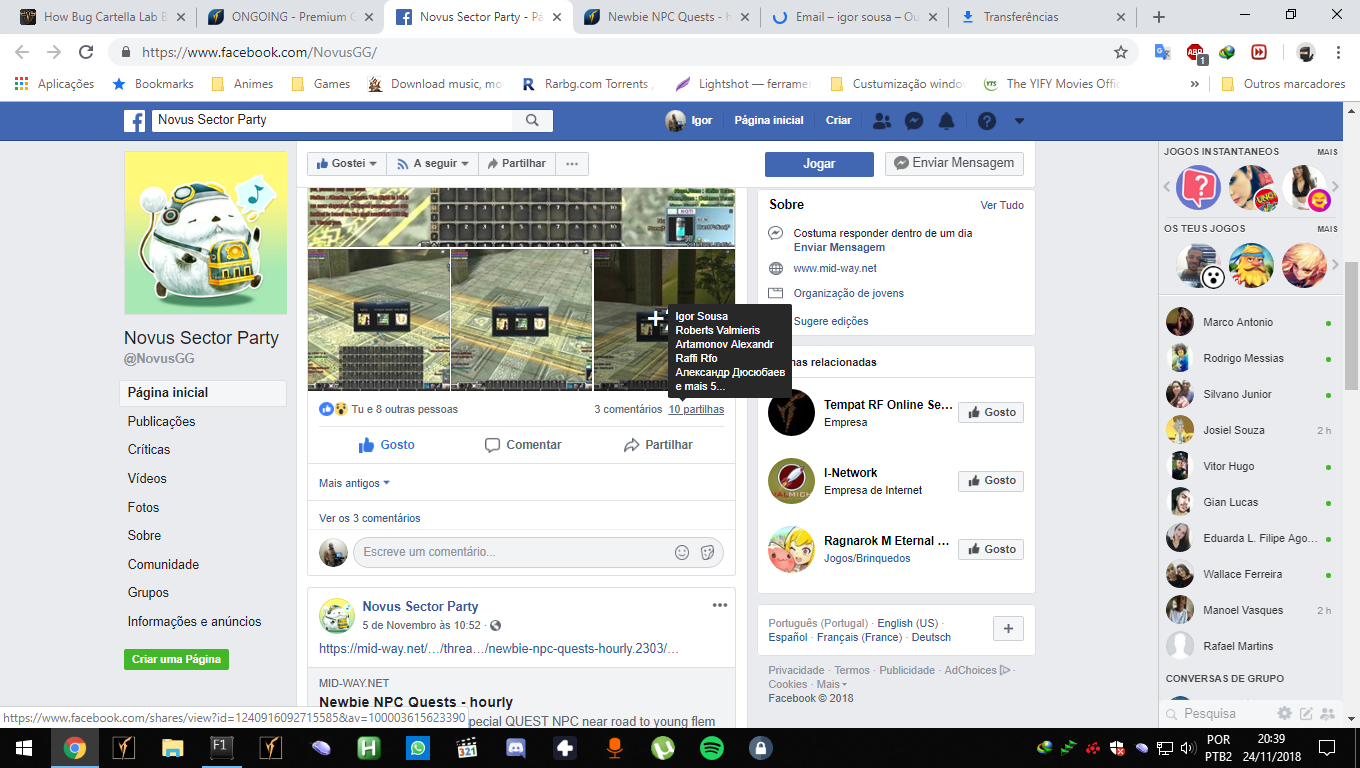Click Ver Tudo in Sobre panel
Viewport: 1360px width, 768px height.
click(x=1002, y=205)
